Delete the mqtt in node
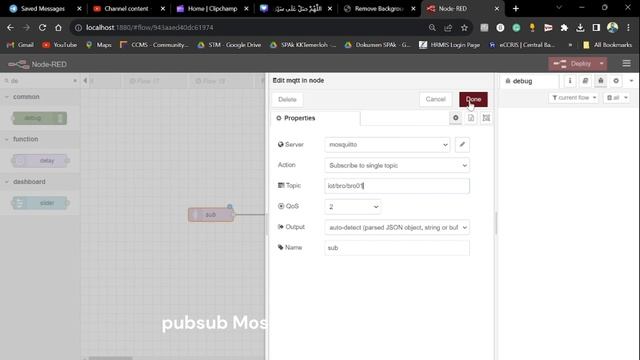The height and width of the screenshot is (360, 640). click(287, 99)
